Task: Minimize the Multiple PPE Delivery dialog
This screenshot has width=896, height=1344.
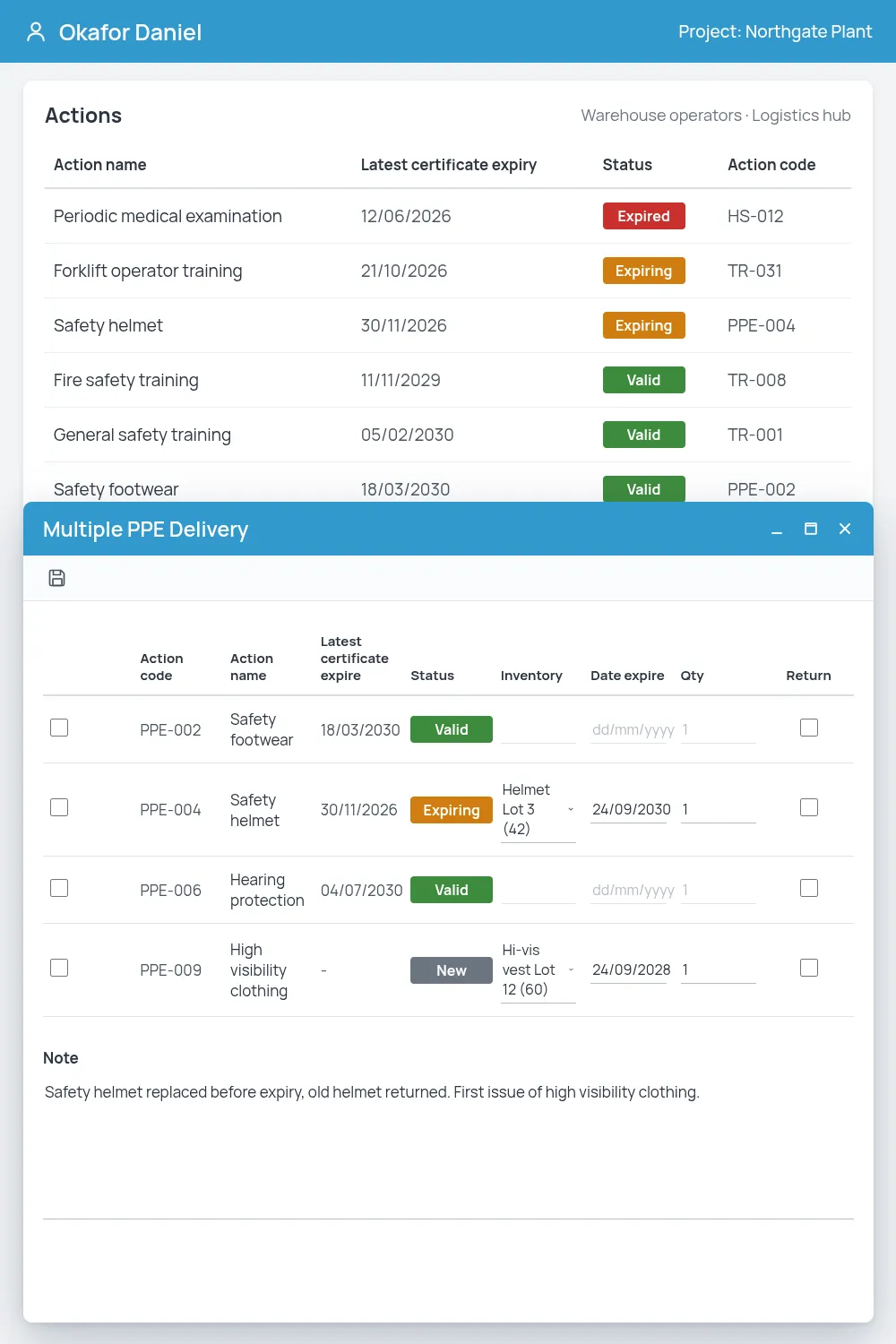Action: [777, 530]
